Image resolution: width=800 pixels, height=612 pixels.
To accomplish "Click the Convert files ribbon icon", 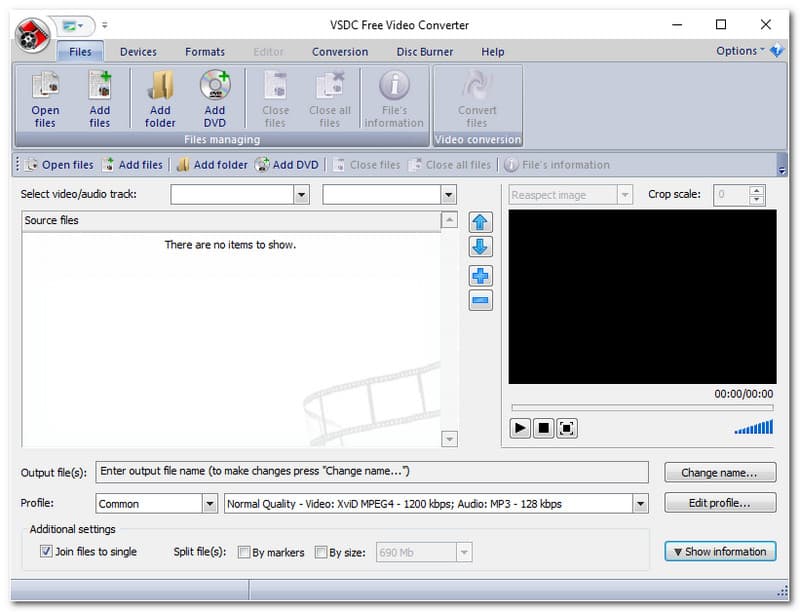I will click(477, 99).
